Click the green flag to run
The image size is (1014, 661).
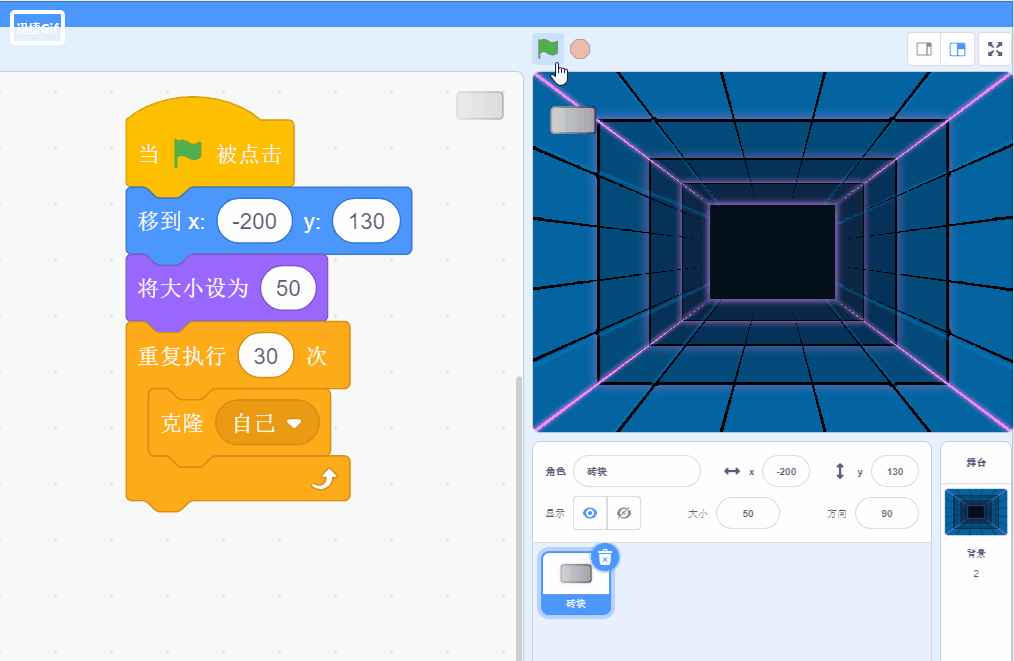(x=548, y=49)
